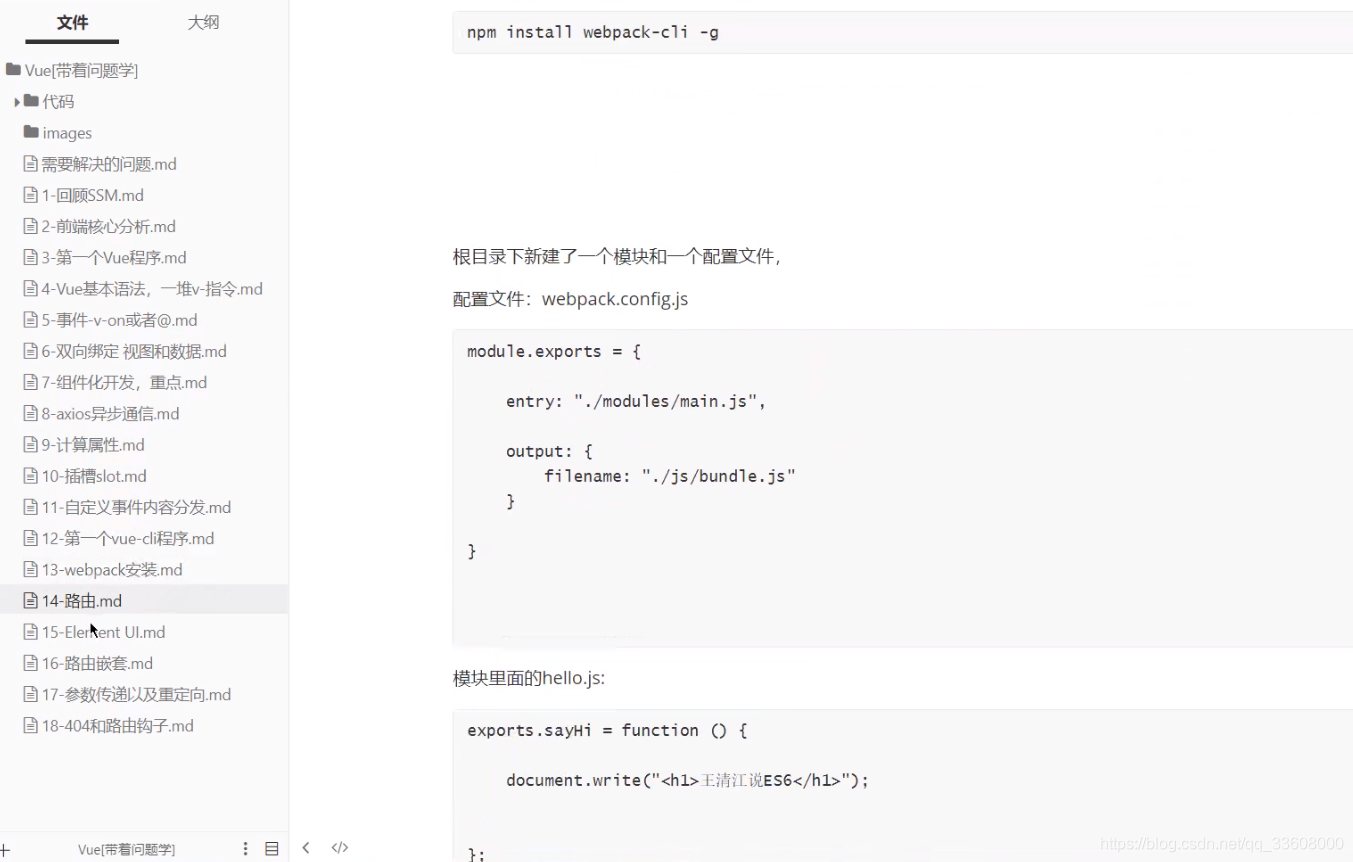
Task: Click the 模块里面的hello.js: line
Action: pos(528,678)
